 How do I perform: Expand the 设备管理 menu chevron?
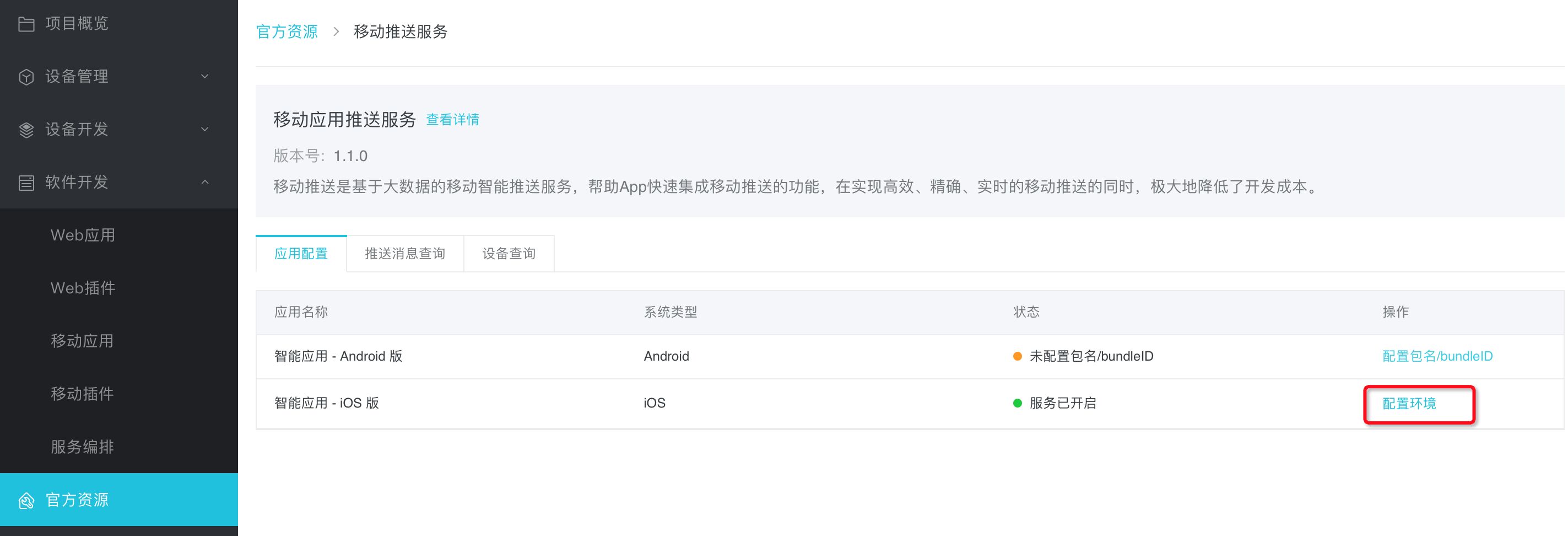point(205,76)
